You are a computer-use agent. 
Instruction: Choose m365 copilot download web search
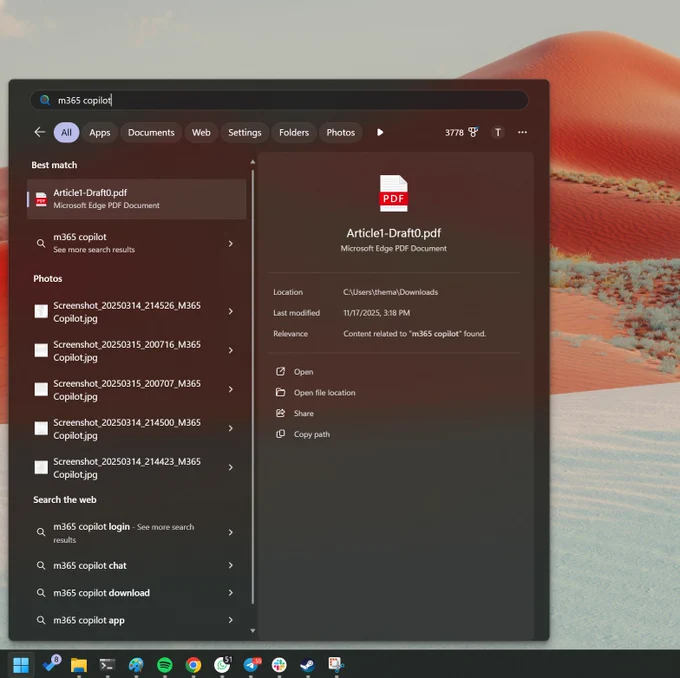[x=101, y=593]
